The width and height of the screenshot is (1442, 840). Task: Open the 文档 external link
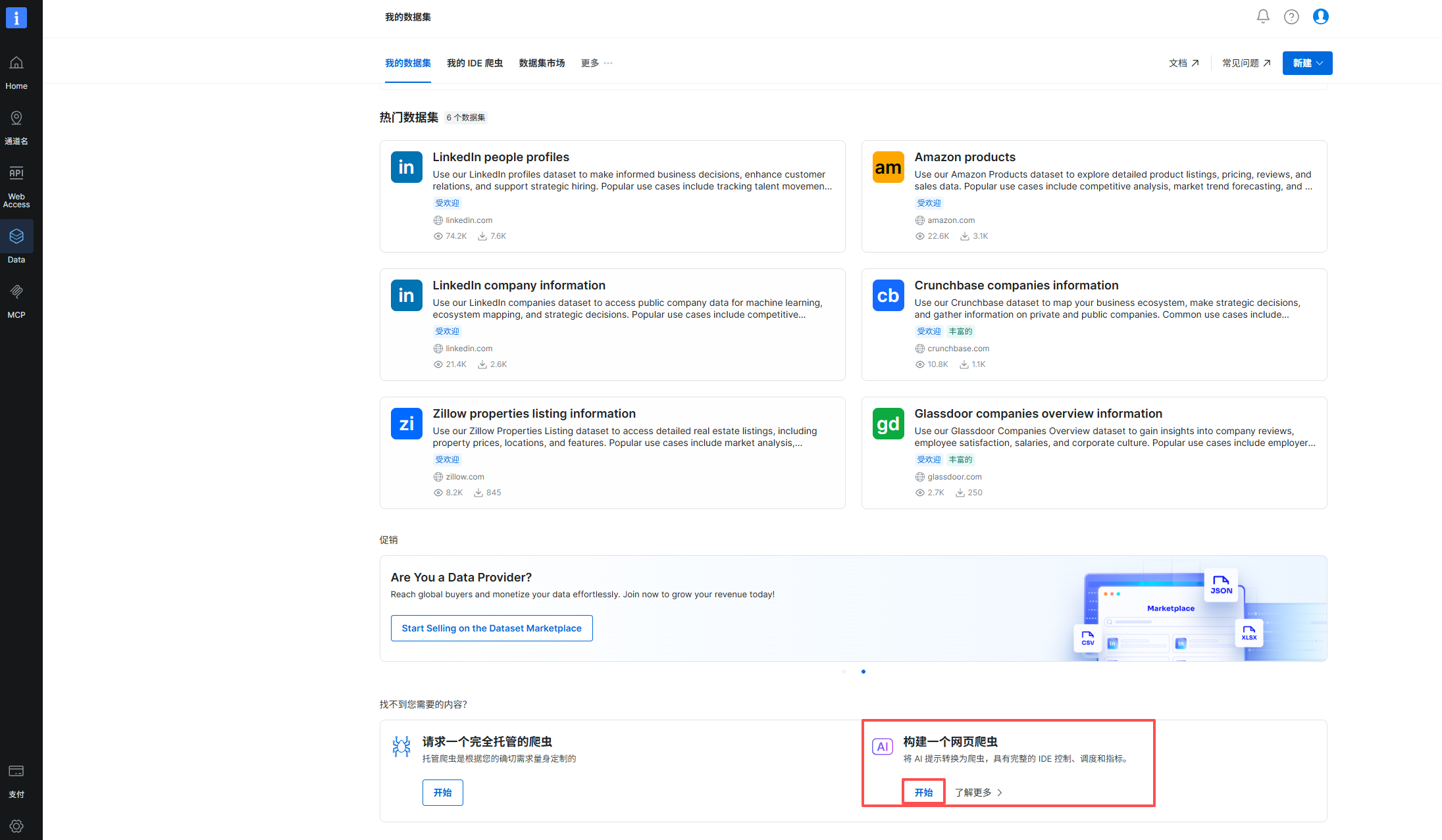tap(1183, 63)
